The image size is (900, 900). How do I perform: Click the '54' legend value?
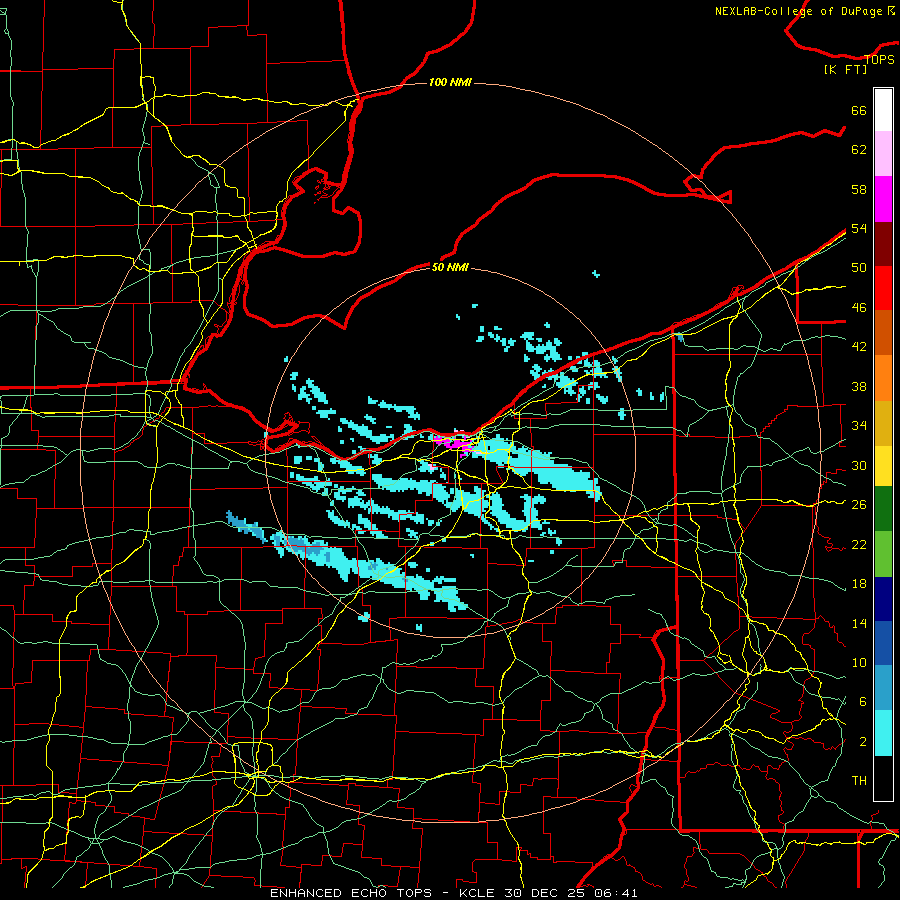(x=859, y=228)
